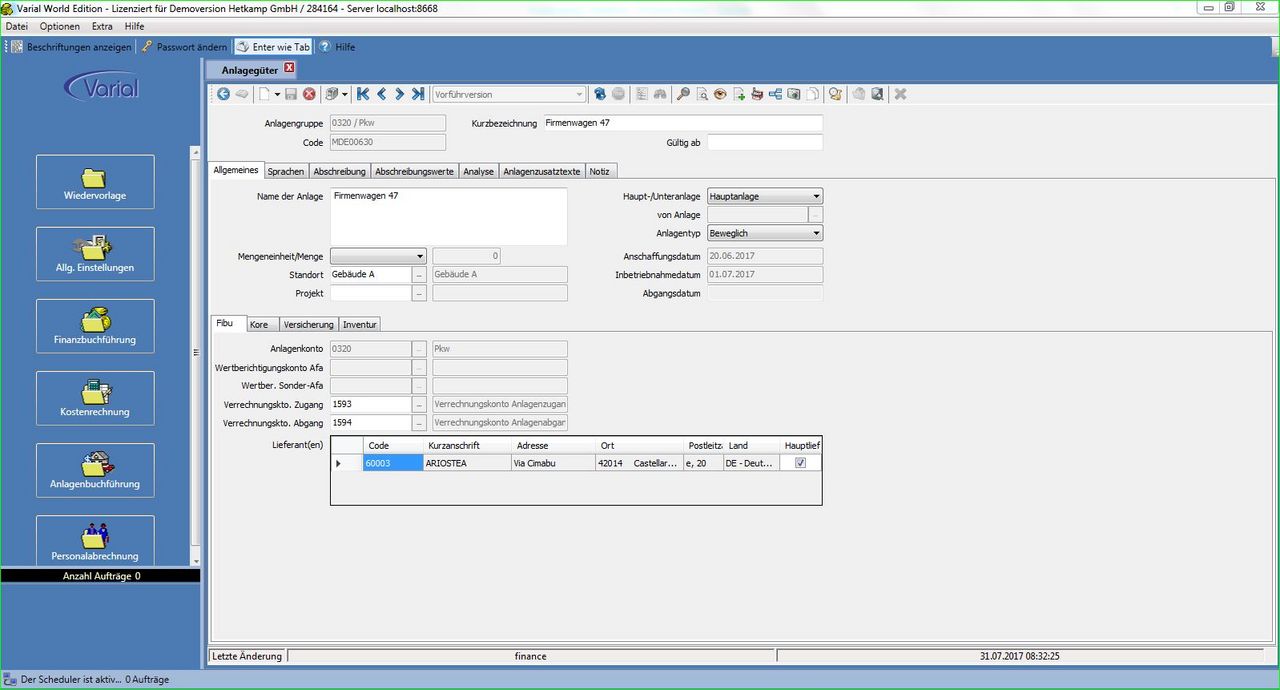Open the Standort lookup button
Image resolution: width=1280 pixels, height=690 pixels.
(x=420, y=274)
